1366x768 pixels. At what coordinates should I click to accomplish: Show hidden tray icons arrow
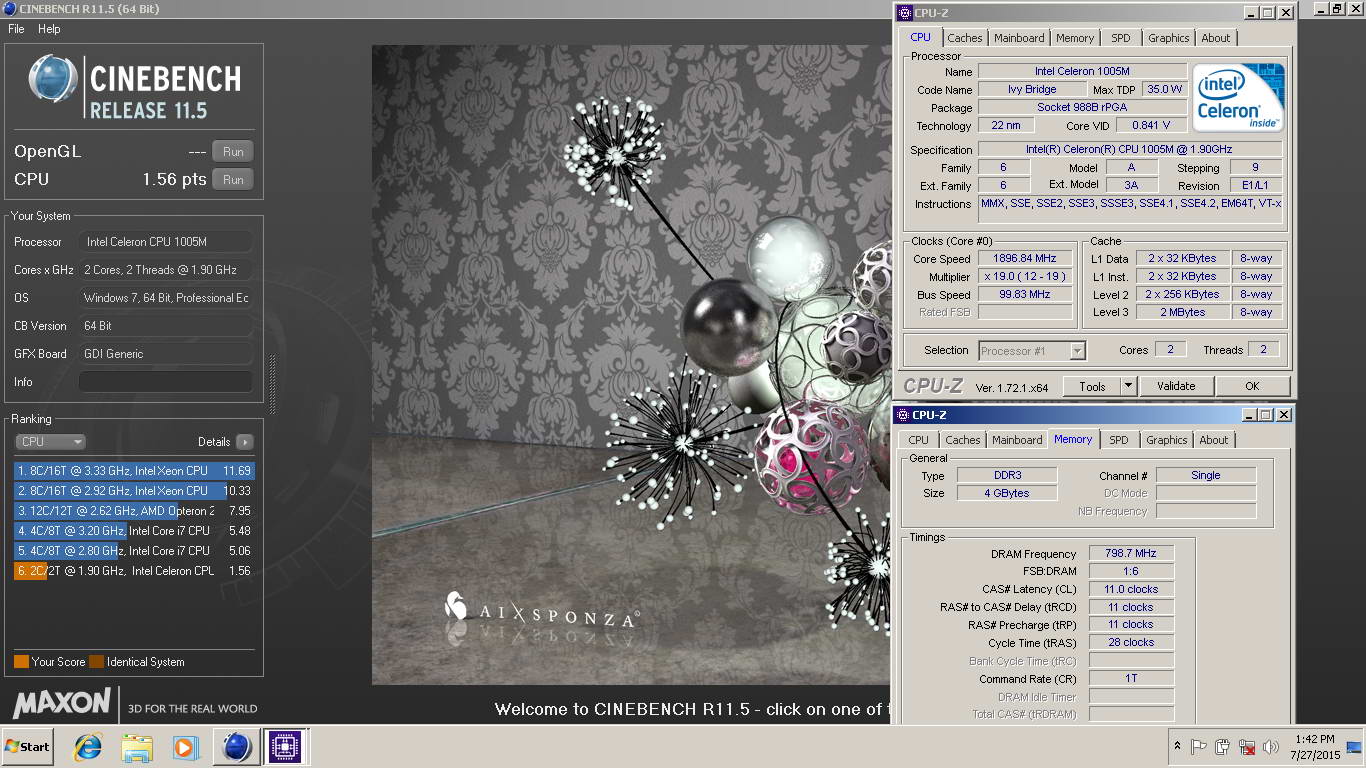[1177, 746]
